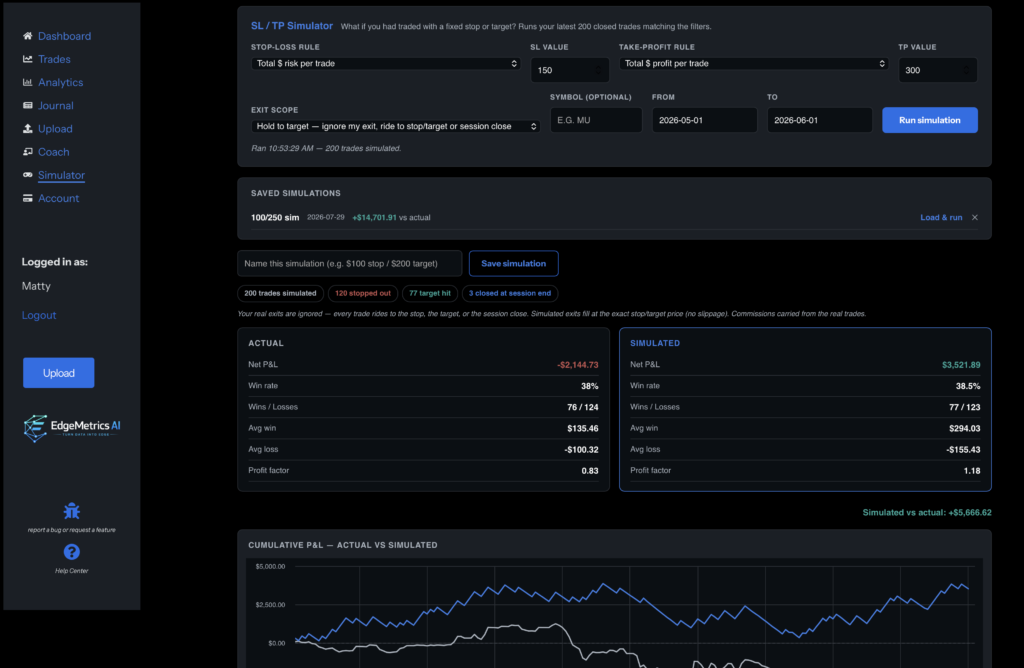Click the 120 stopped out chip
Image resolution: width=1024 pixels, height=668 pixels.
coord(362,293)
